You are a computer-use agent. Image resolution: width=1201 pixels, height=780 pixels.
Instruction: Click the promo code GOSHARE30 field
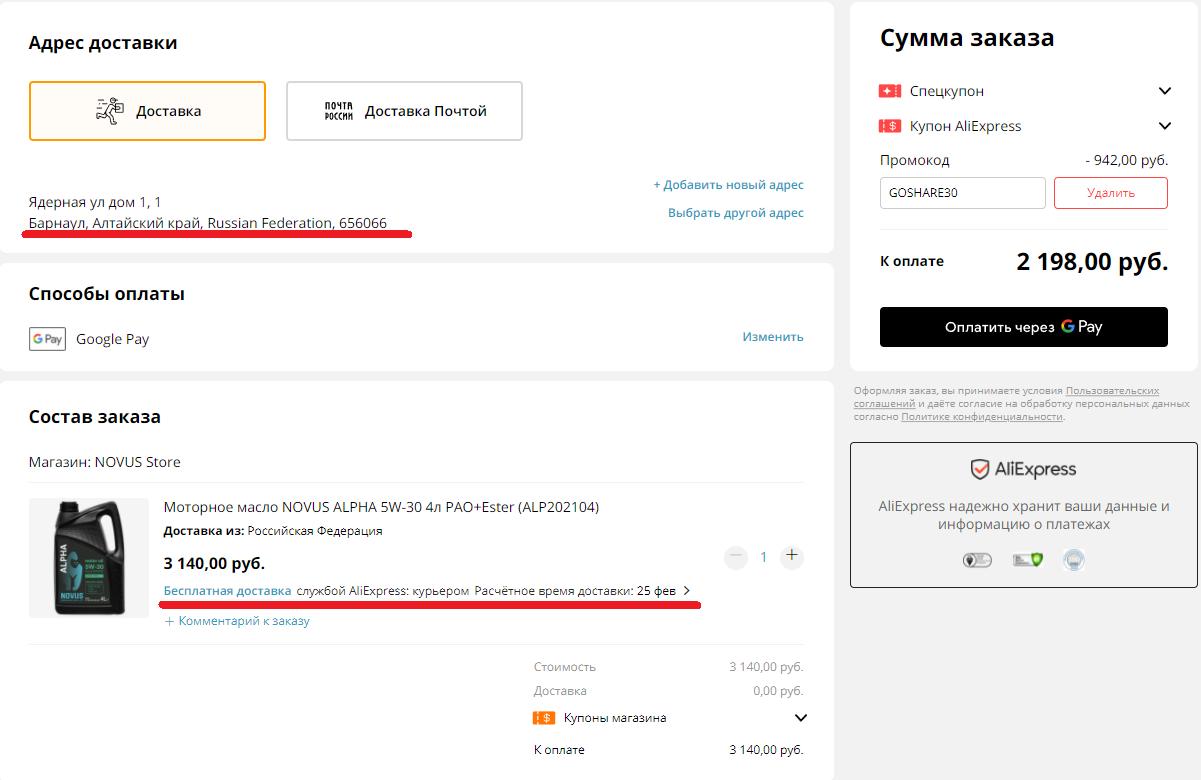tap(963, 193)
